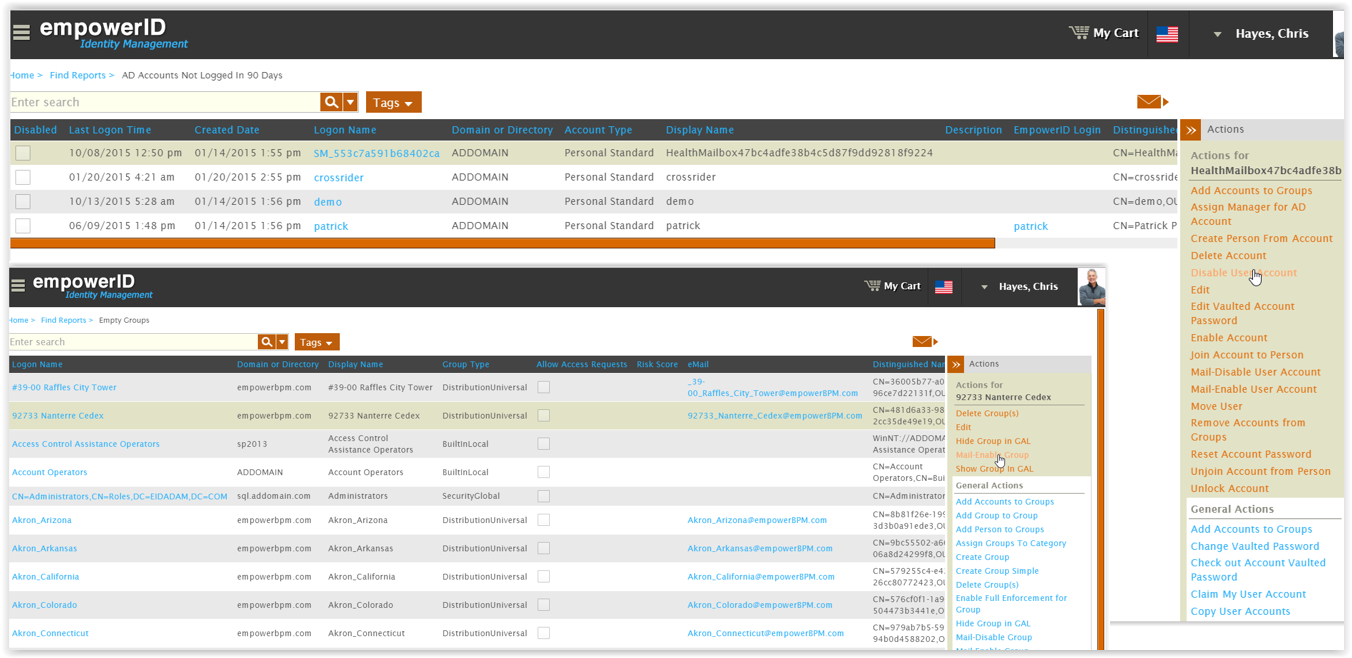1352x658 pixels.
Task: Open the hamburger menu in the Empty Groups window
Action: tap(18, 285)
